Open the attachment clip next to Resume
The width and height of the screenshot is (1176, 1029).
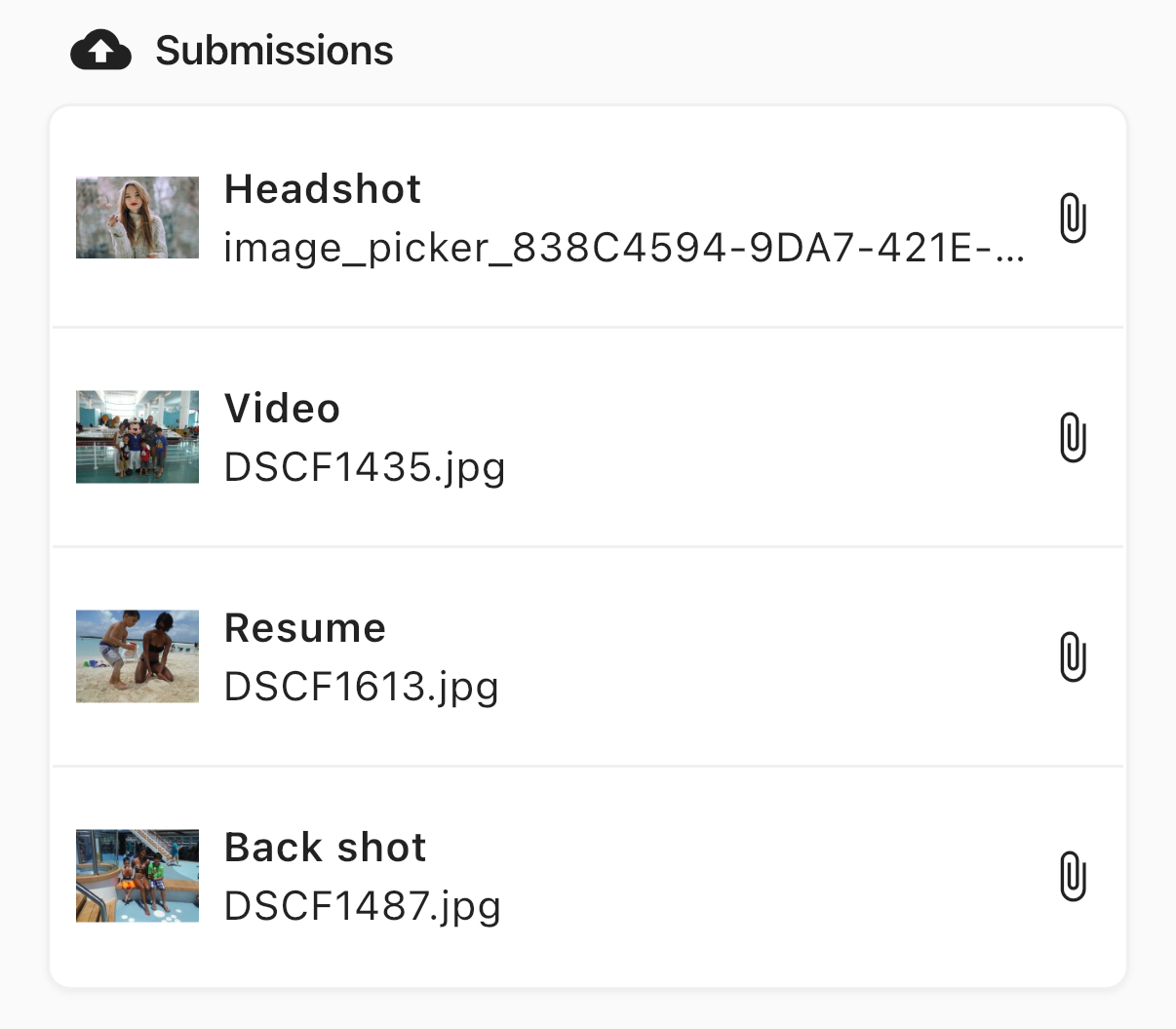tap(1073, 656)
